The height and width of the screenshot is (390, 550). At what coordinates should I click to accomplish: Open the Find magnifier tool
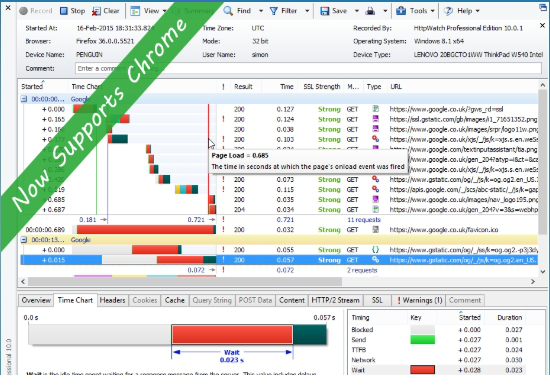(x=228, y=11)
